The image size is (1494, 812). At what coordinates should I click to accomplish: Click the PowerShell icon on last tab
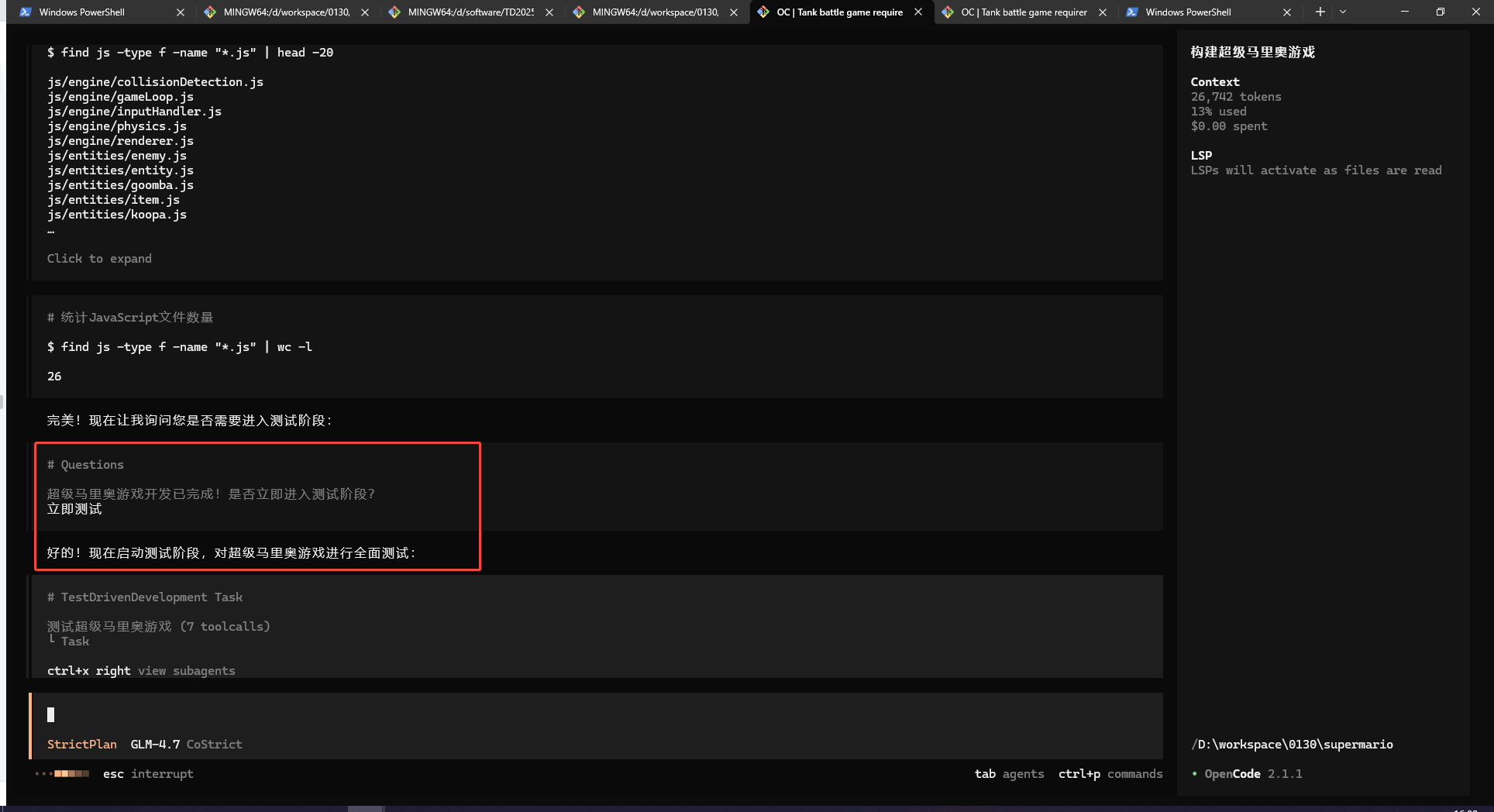(x=1132, y=12)
